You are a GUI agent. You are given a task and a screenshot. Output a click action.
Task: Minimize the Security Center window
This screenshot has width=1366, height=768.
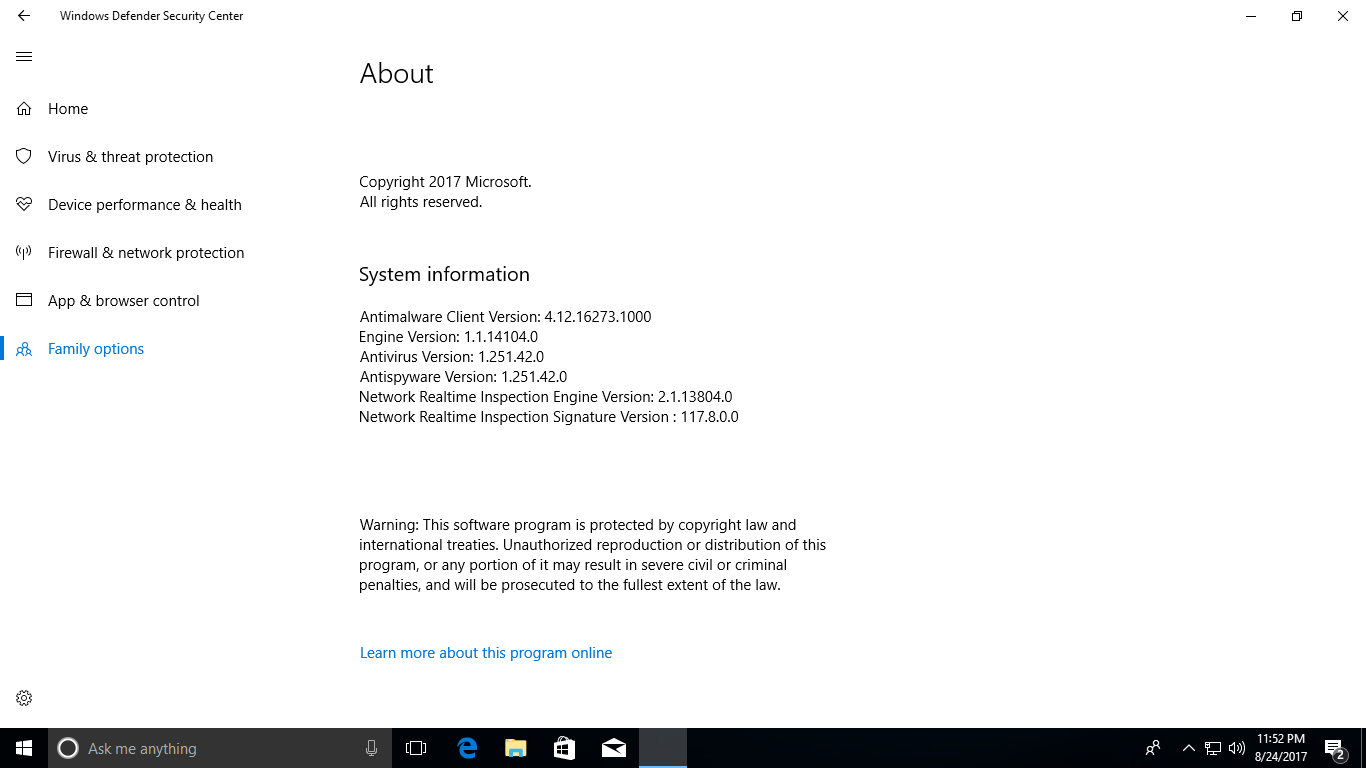coord(1251,16)
